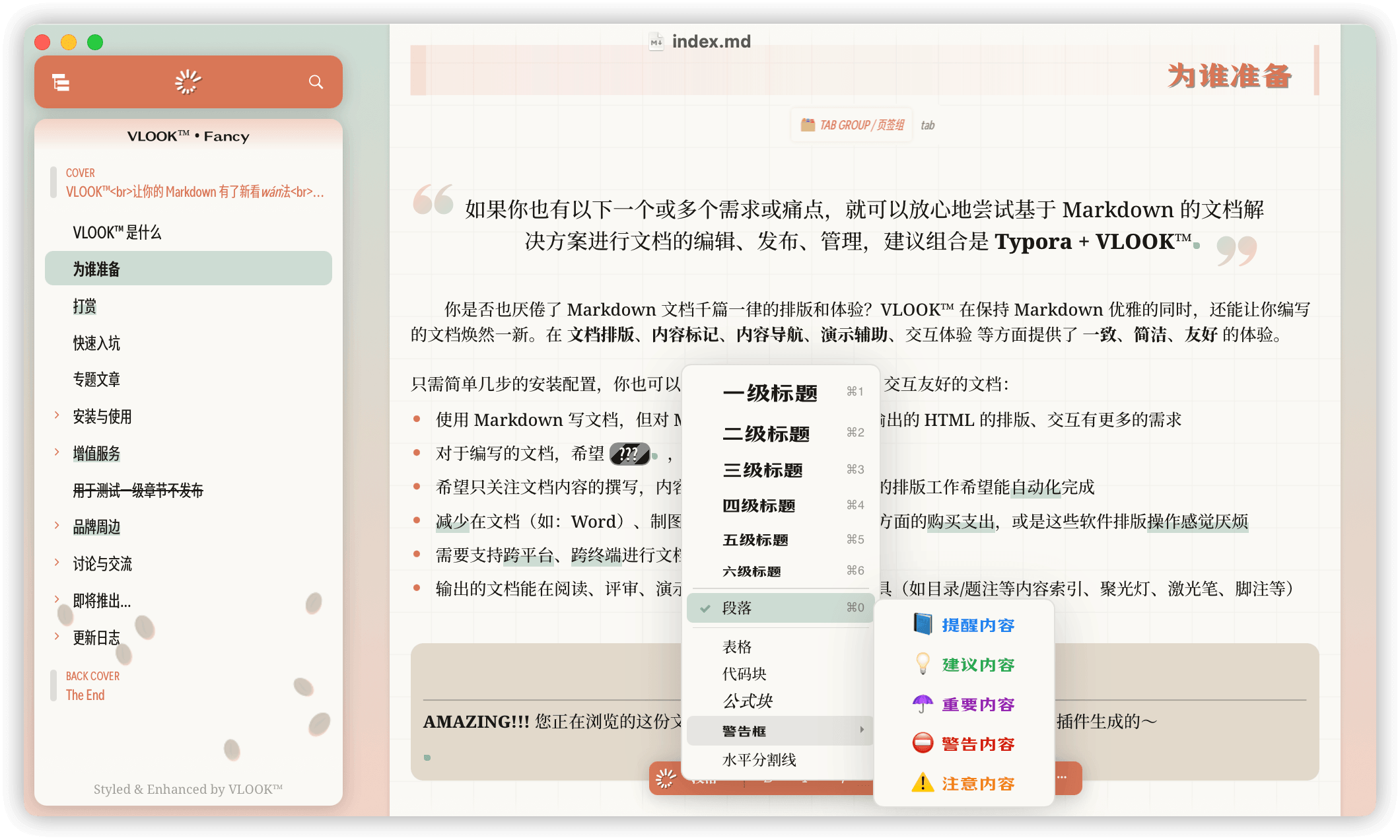
Task: Select 建议内容 alert type
Action: coord(964,664)
